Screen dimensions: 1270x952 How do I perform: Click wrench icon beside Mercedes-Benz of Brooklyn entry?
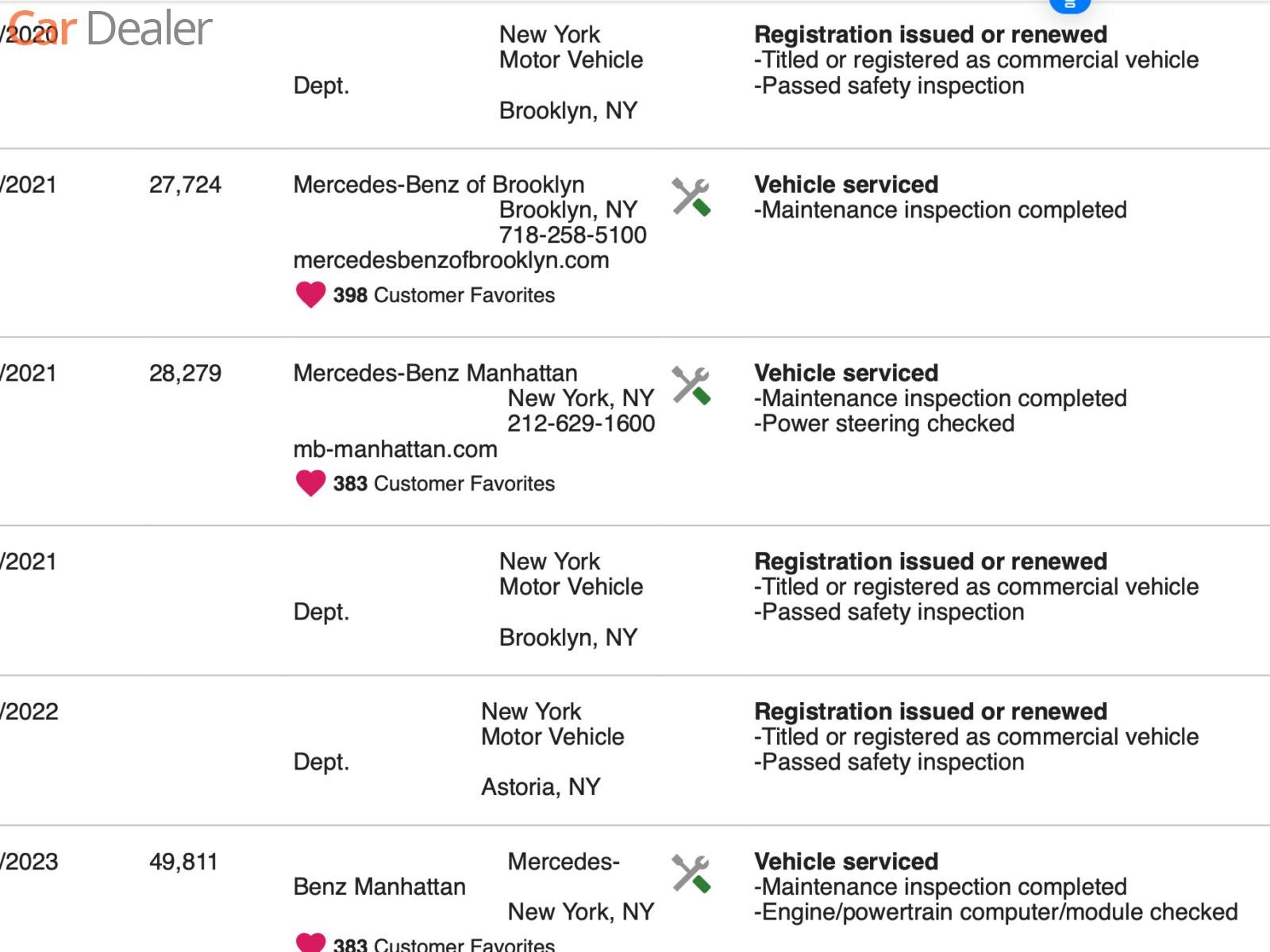pos(691,197)
